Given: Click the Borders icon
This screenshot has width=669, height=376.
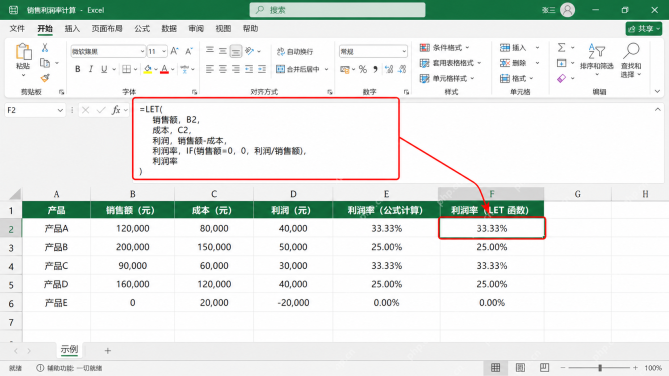Looking at the screenshot, I should [126, 69].
